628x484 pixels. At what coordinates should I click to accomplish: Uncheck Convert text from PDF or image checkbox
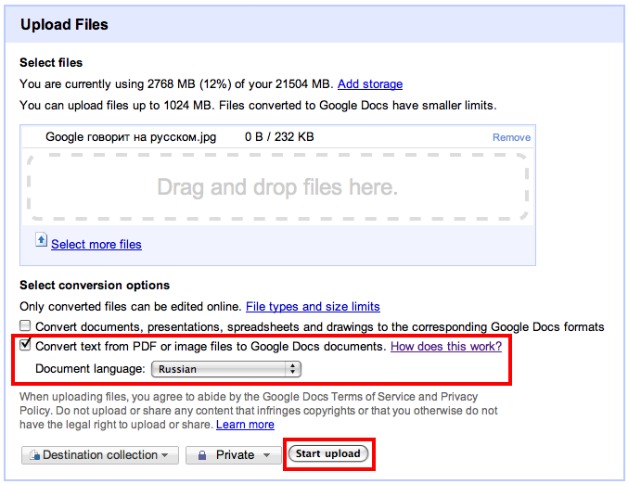click(x=25, y=345)
